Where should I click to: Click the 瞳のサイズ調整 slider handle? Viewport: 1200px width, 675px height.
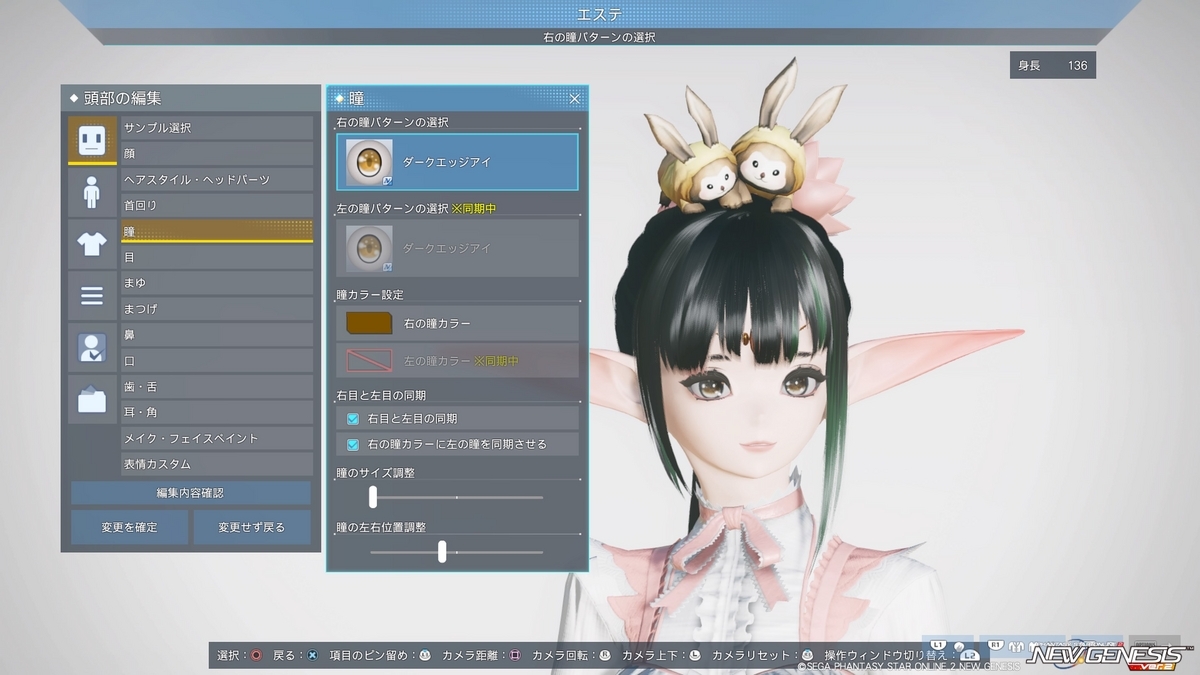coord(373,497)
